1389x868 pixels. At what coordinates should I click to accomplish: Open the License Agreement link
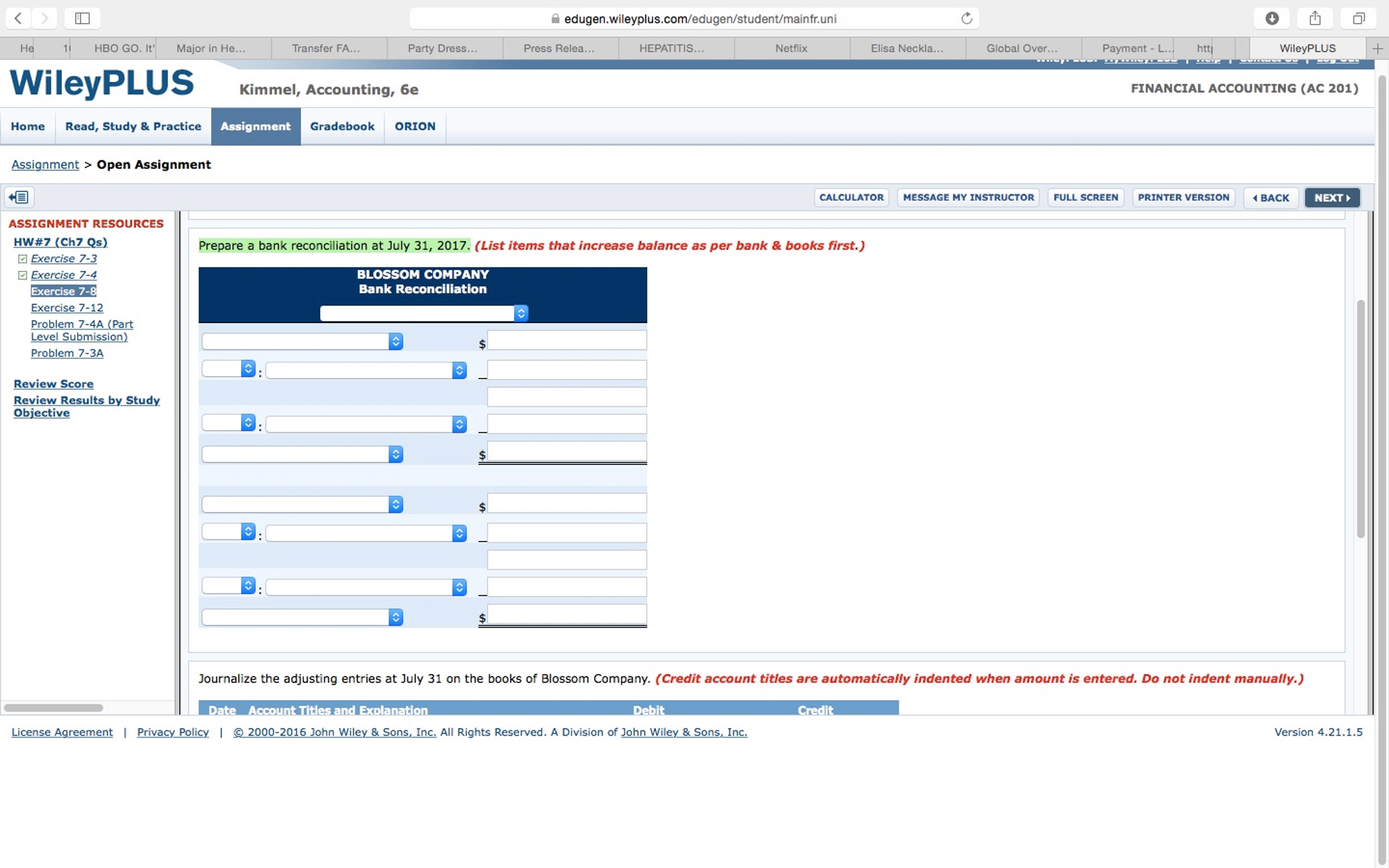(x=62, y=732)
